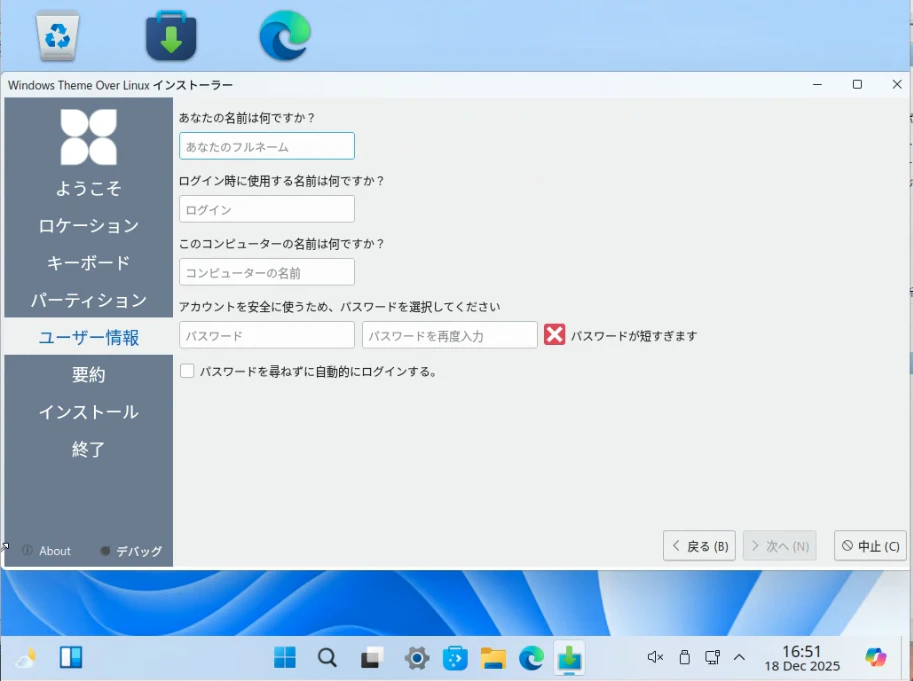
Task: Click the password selection instruction label
Action: click(339, 307)
